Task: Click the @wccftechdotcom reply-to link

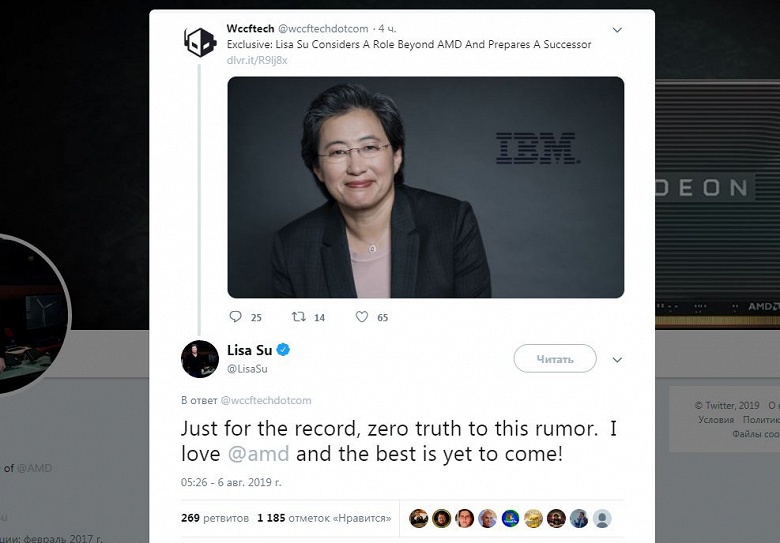Action: [x=265, y=400]
